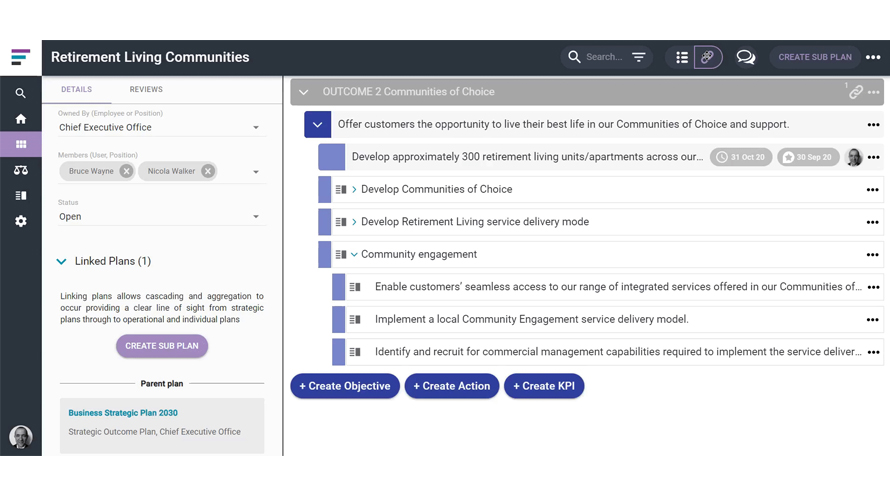Screen dimensions: 890x500
Task: Open Business Strategic Plan 2030 link
Action: 123,412
